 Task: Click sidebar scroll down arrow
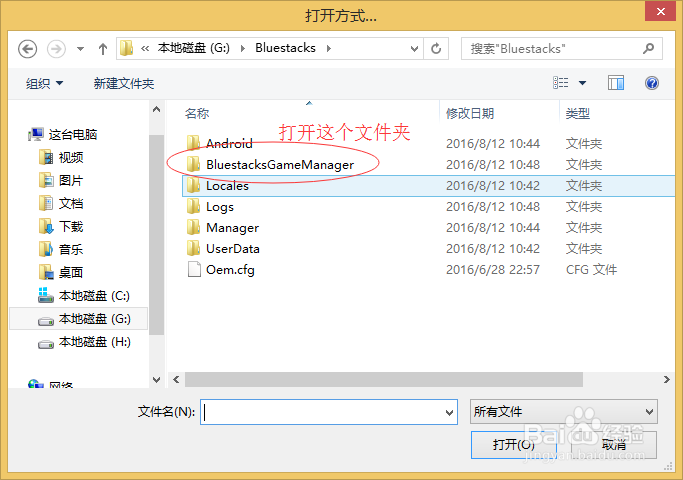(156, 380)
